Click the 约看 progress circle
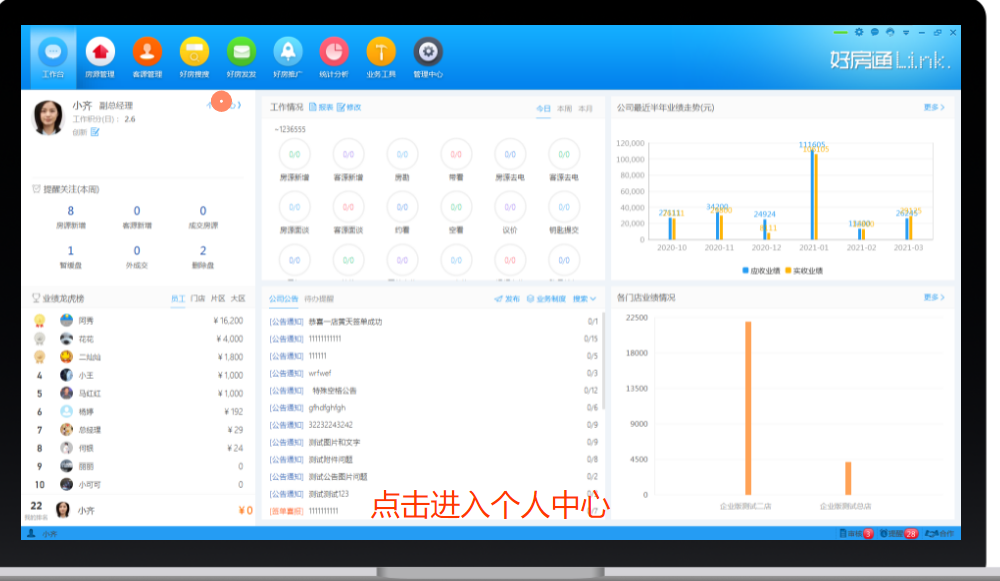Viewport: 1000px width, 581px height. (402, 207)
